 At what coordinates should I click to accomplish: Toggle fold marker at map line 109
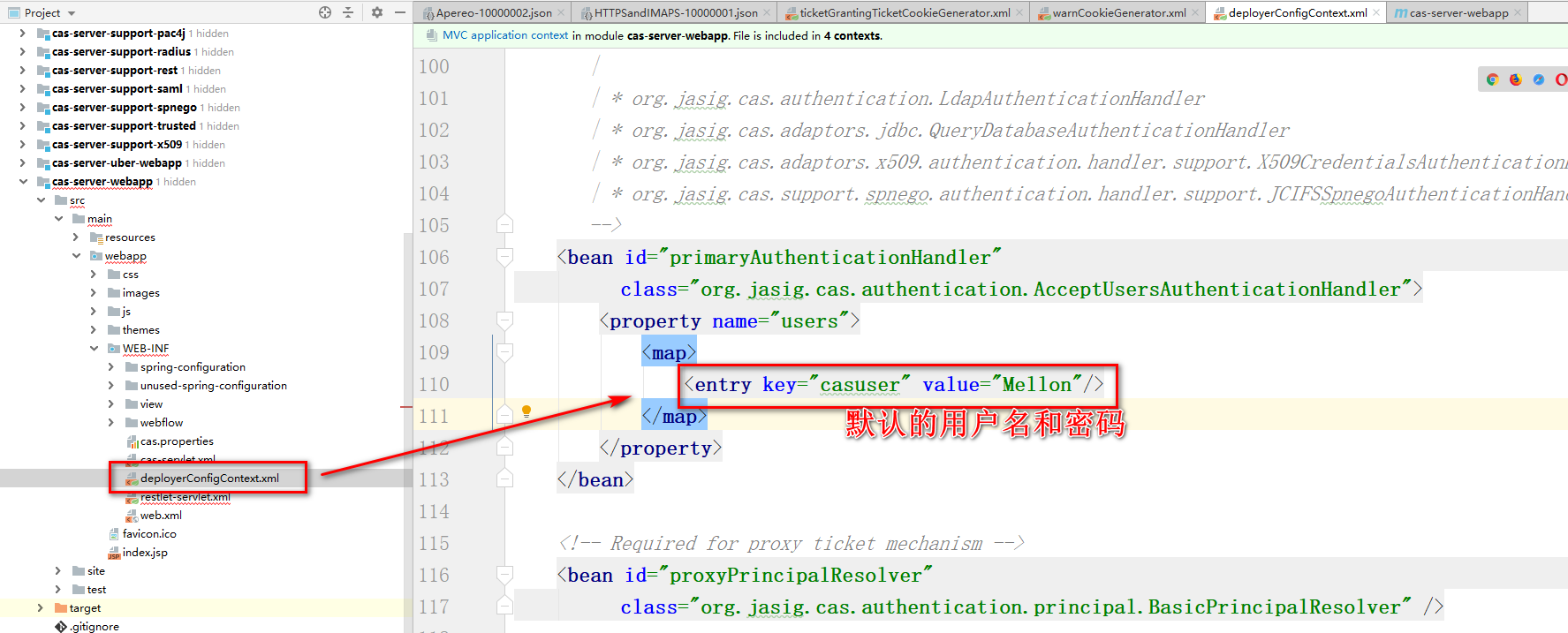point(504,352)
